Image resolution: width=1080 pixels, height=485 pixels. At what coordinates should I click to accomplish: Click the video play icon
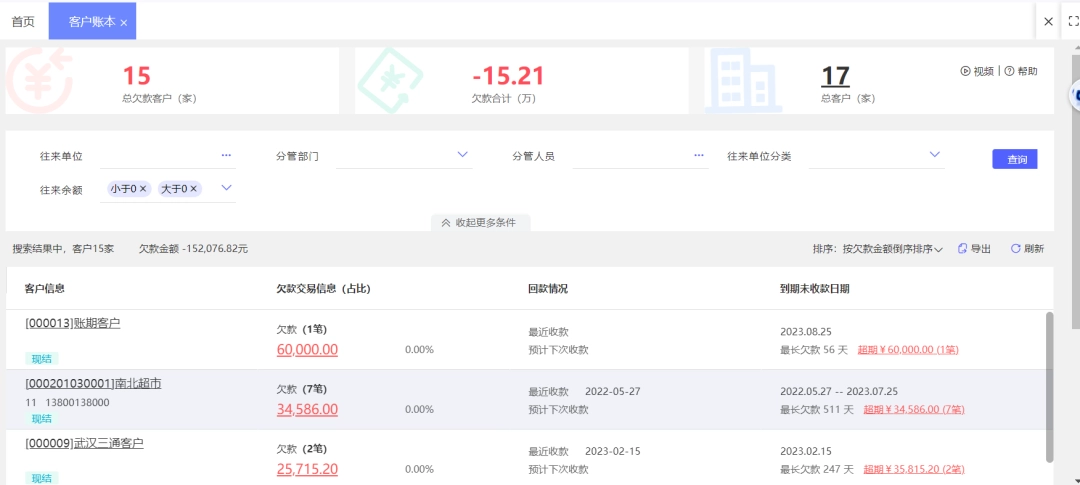[965, 71]
